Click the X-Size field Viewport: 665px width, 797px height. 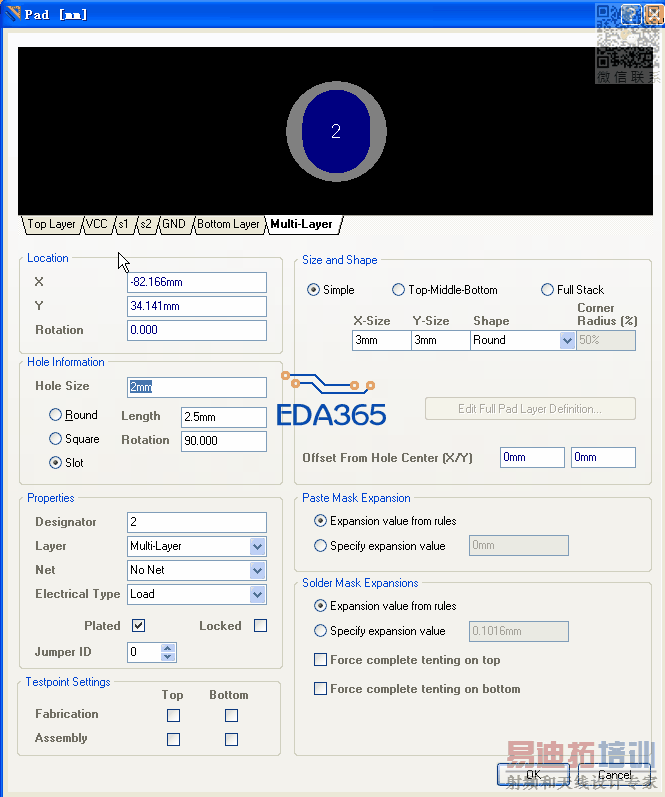coord(381,340)
